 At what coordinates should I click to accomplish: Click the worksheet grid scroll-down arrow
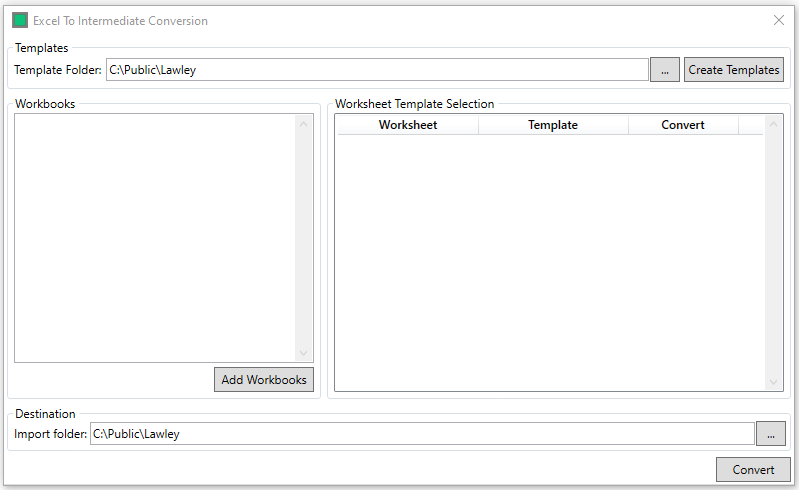point(773,382)
